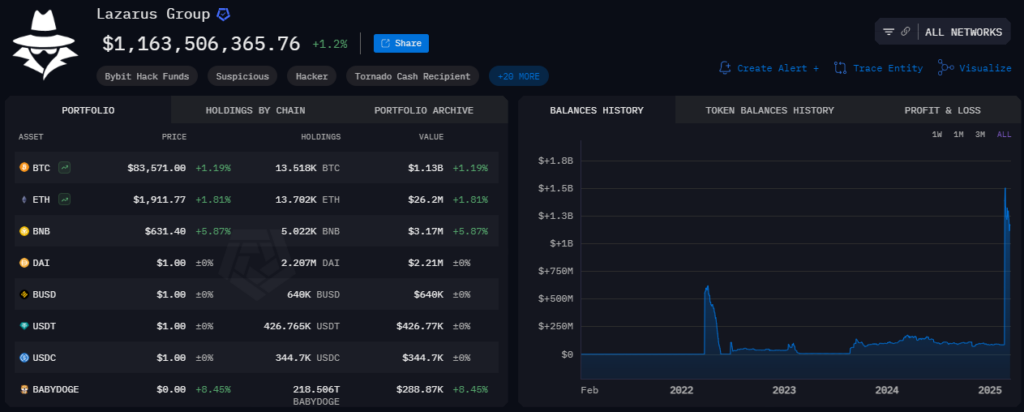Set chart range to 1W
This screenshot has width=1024, height=412.
pyautogui.click(x=937, y=135)
